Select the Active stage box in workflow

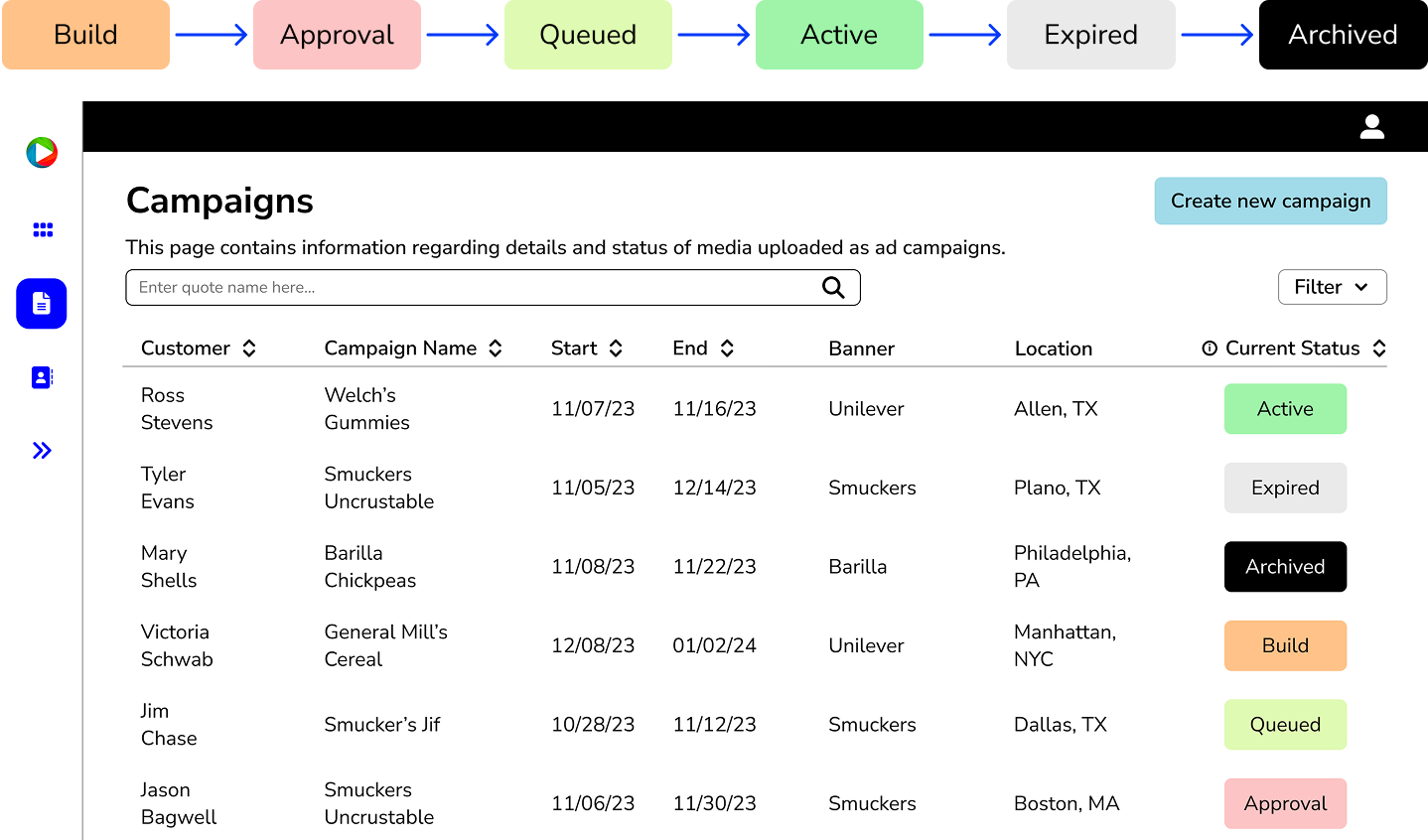839,35
